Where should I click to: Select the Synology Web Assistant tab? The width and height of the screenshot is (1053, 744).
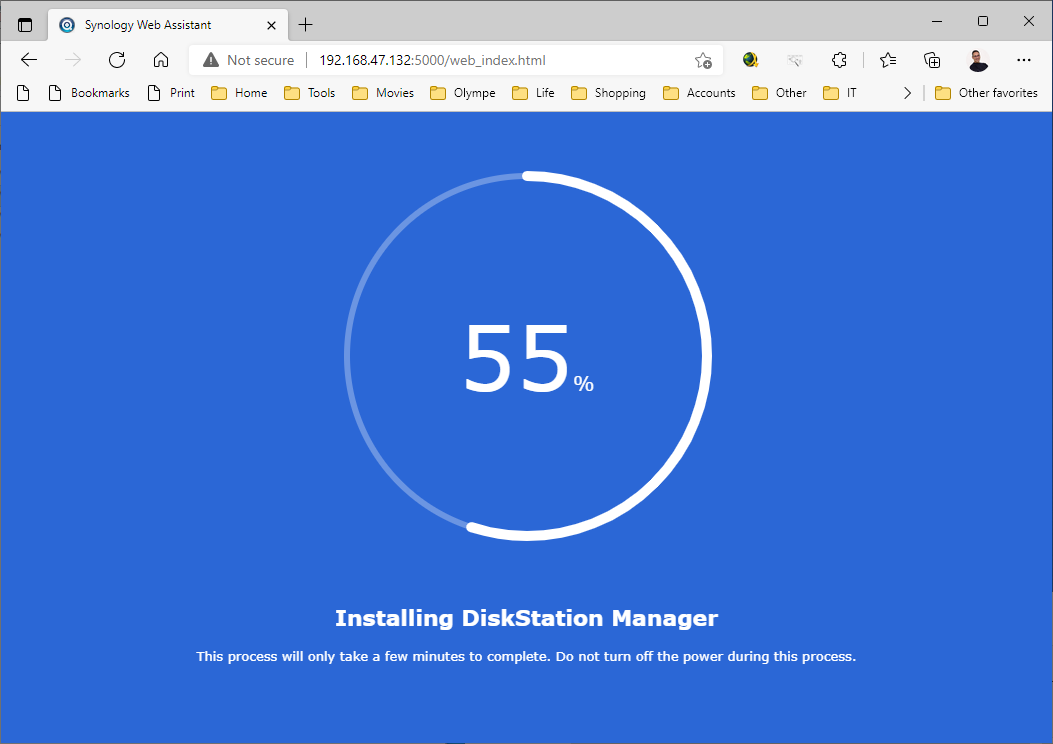(168, 25)
